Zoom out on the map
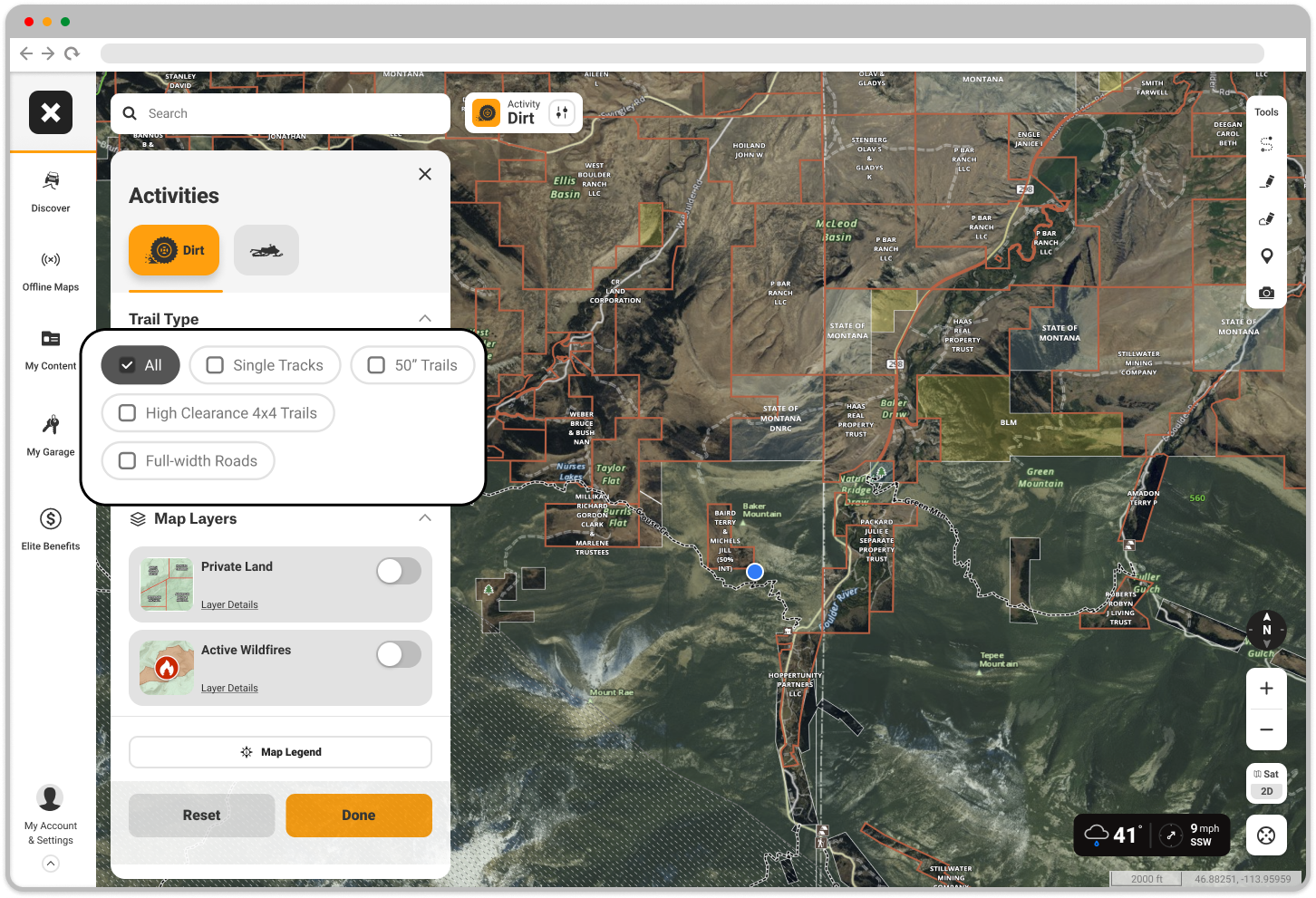This screenshot has height=898, width=1316. click(x=1267, y=729)
